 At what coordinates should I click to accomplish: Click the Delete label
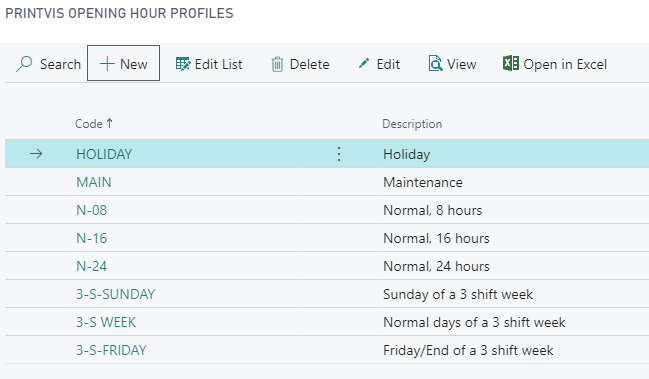pos(310,64)
